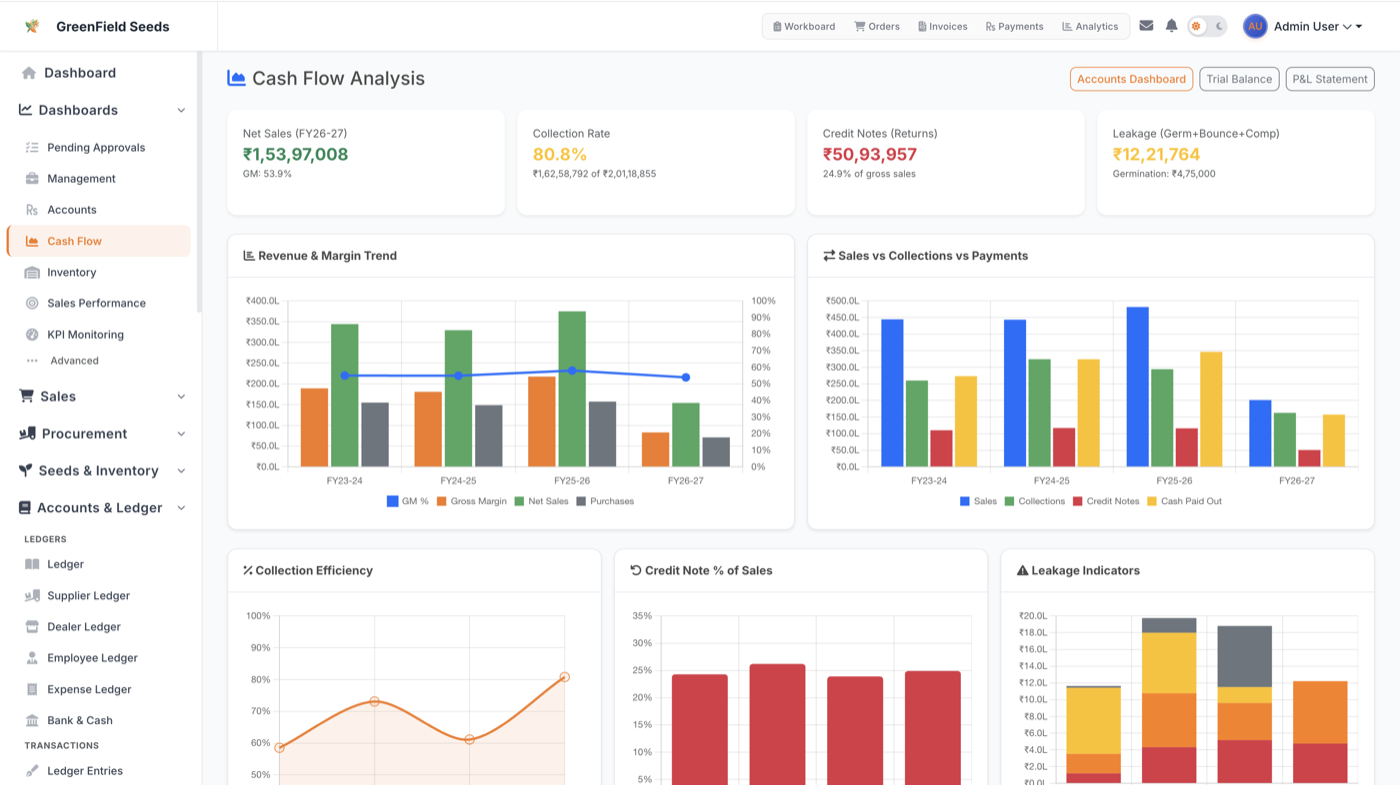Click the Bank & Cash bank icon

point(32,720)
